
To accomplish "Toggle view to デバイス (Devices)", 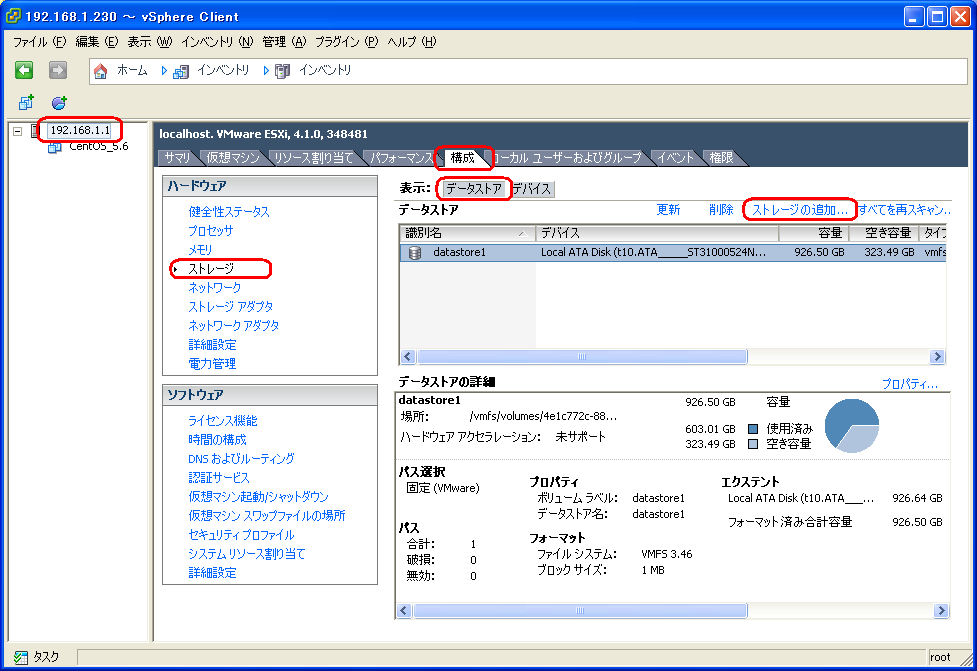I will (531, 189).
